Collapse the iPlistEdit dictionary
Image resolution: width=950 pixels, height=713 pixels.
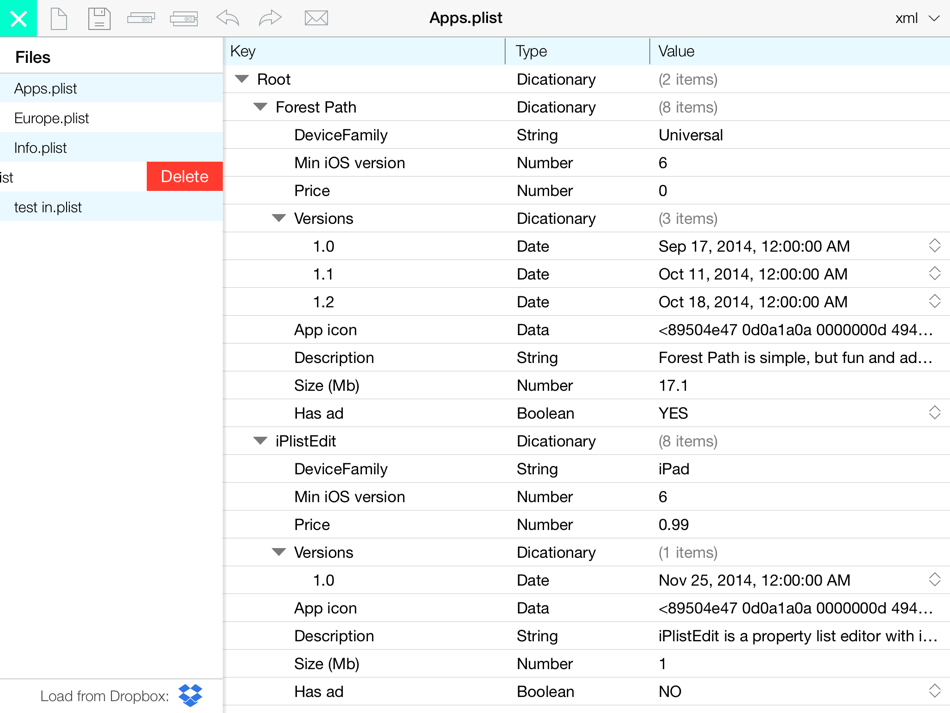(260, 441)
